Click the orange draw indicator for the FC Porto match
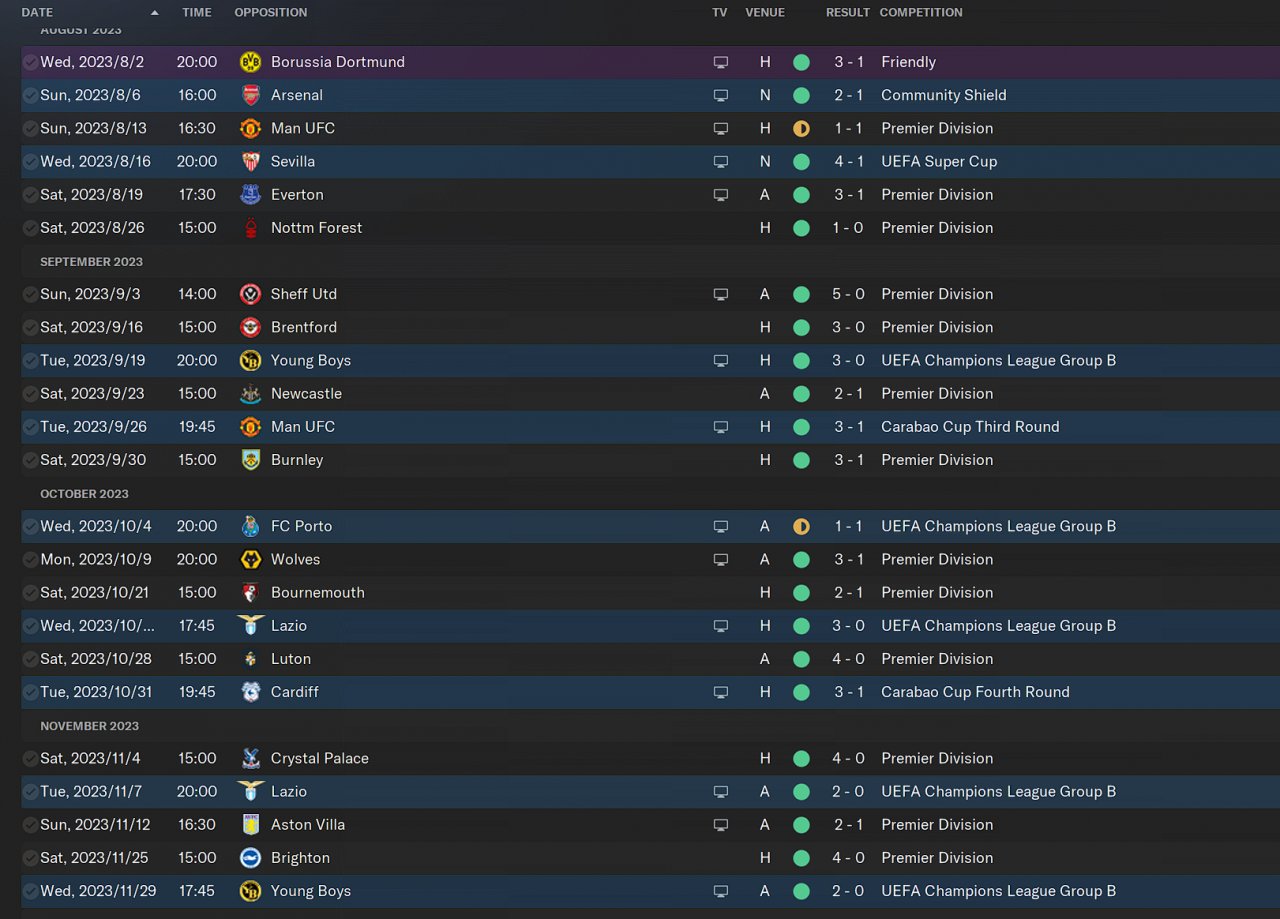Screen dimensions: 1280x919 [801, 526]
